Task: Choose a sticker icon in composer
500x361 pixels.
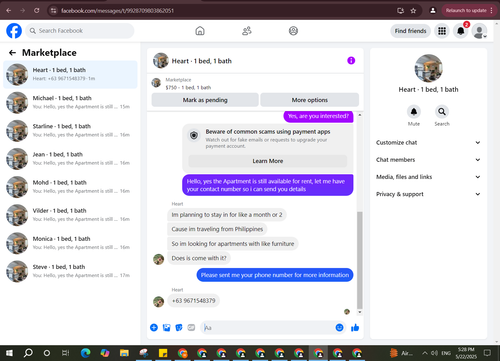Action: [x=179, y=328]
